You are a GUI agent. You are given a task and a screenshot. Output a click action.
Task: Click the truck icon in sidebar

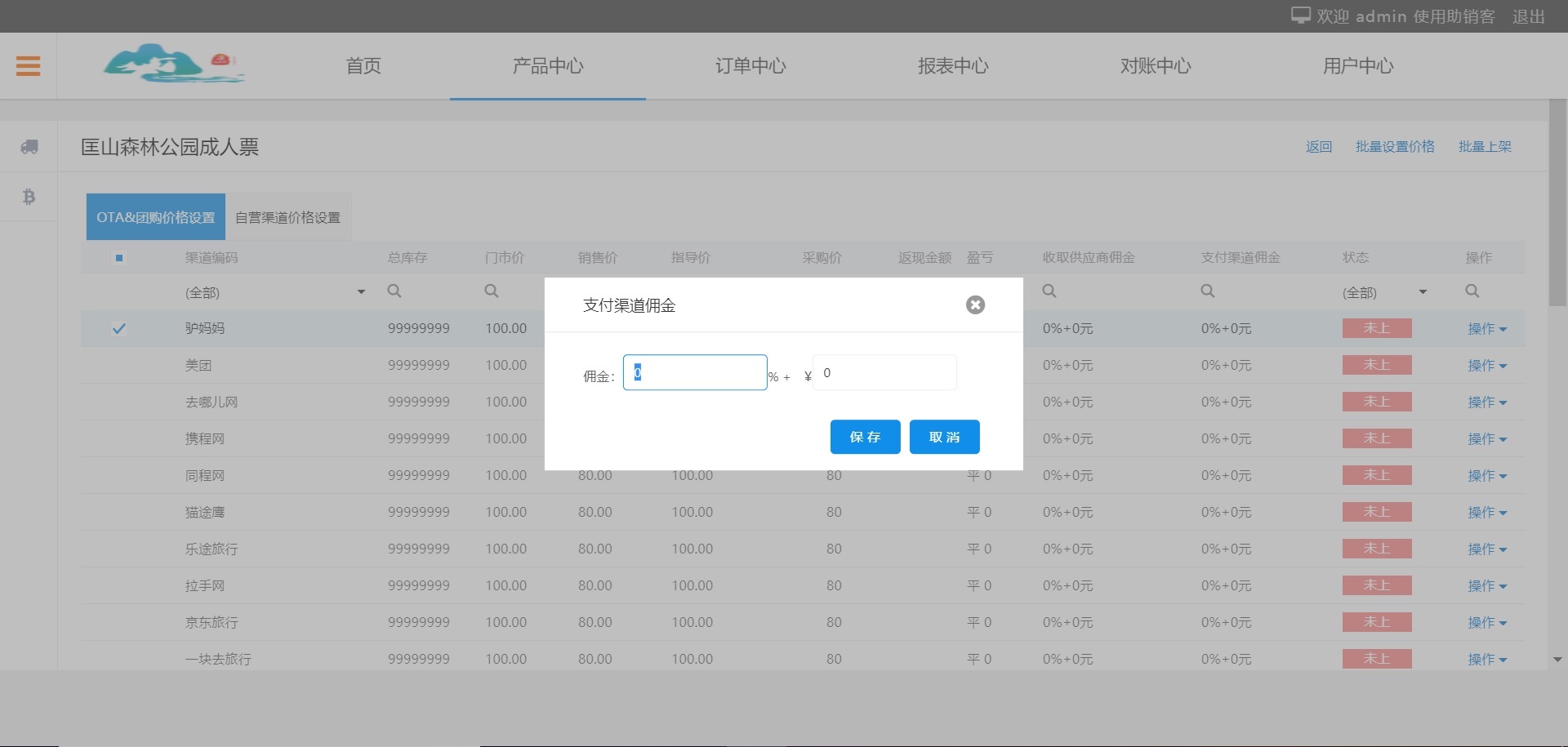click(29, 147)
